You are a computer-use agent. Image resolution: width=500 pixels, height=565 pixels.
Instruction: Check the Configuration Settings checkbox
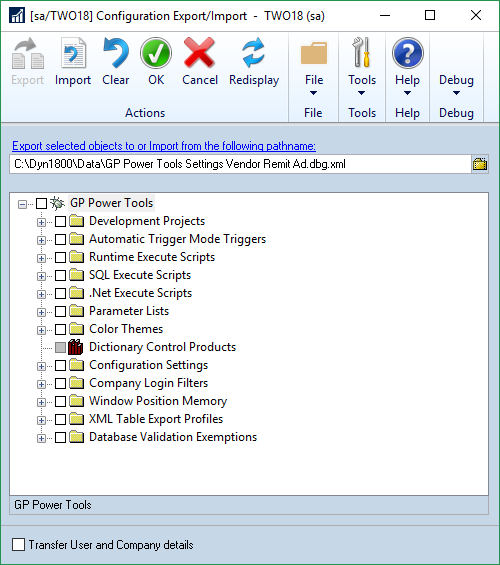[x=61, y=365]
